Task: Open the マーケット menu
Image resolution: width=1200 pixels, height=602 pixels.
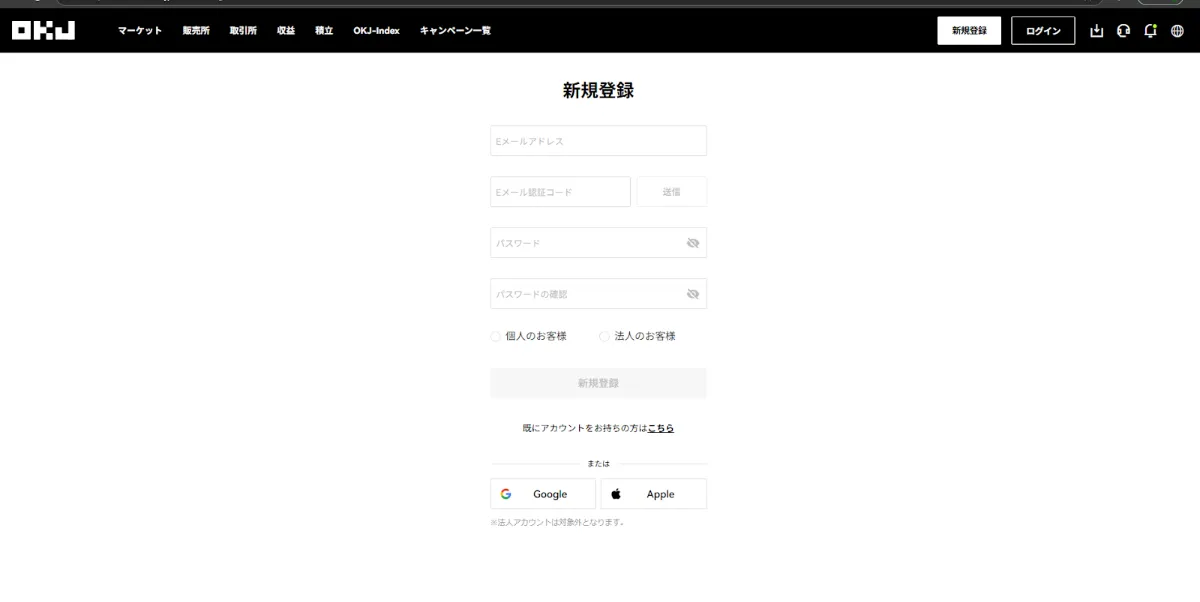Action: coord(140,31)
